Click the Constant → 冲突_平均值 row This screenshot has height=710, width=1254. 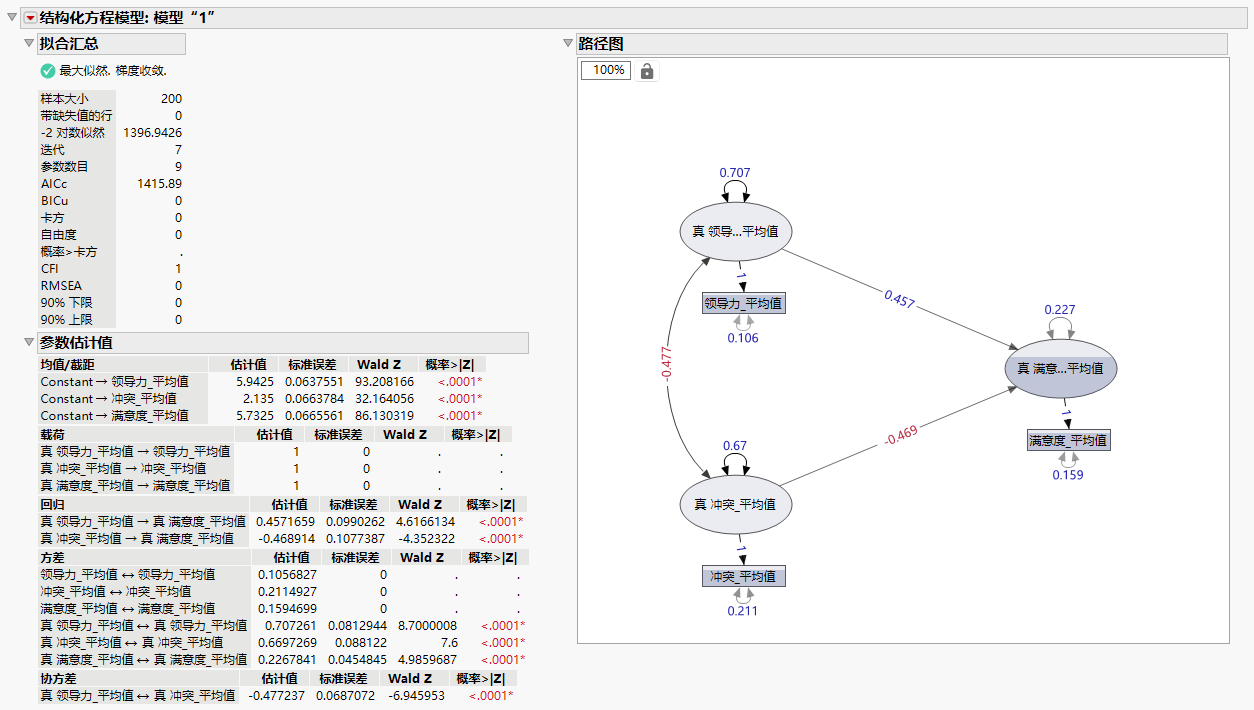click(x=263, y=399)
